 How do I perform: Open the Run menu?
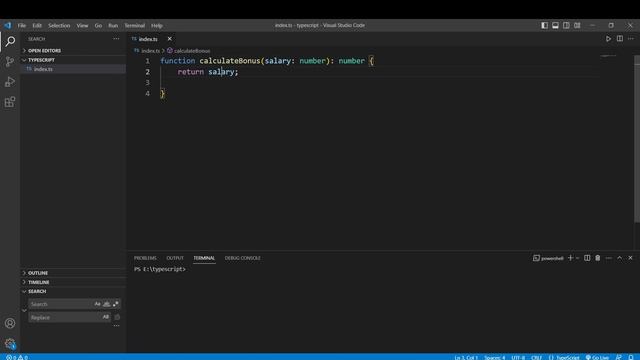(x=113, y=25)
